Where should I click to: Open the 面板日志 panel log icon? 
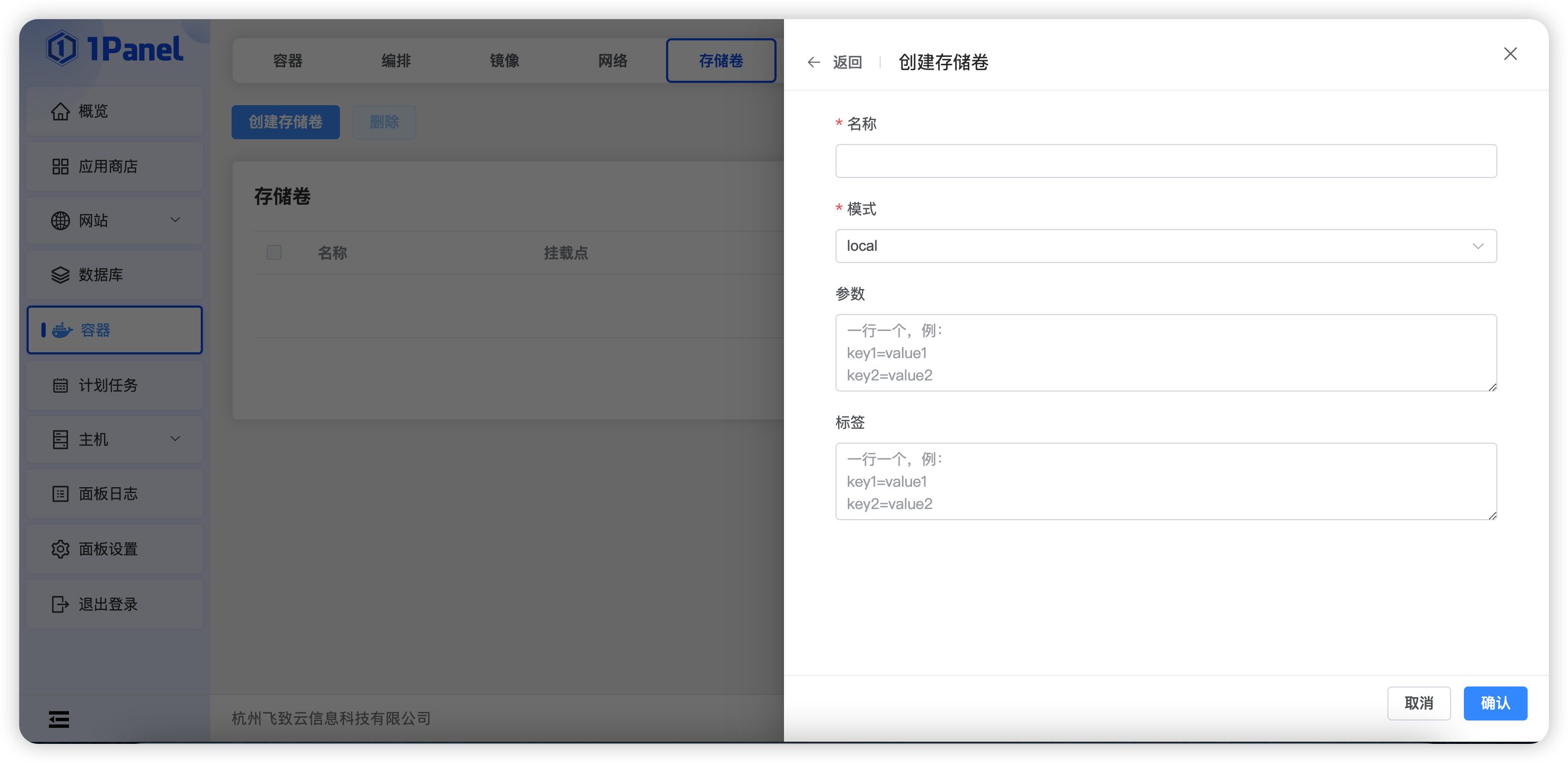(60, 494)
